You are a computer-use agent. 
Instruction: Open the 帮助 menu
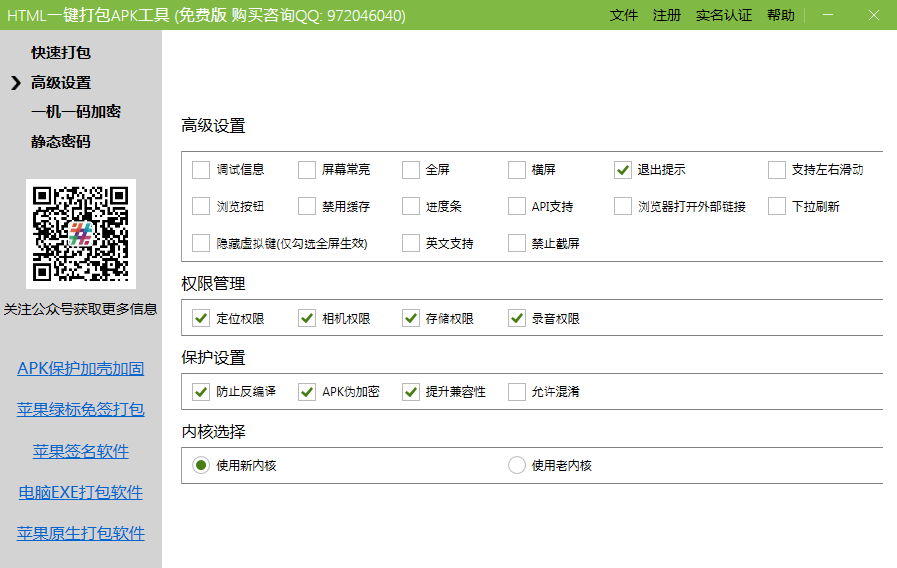coord(781,15)
